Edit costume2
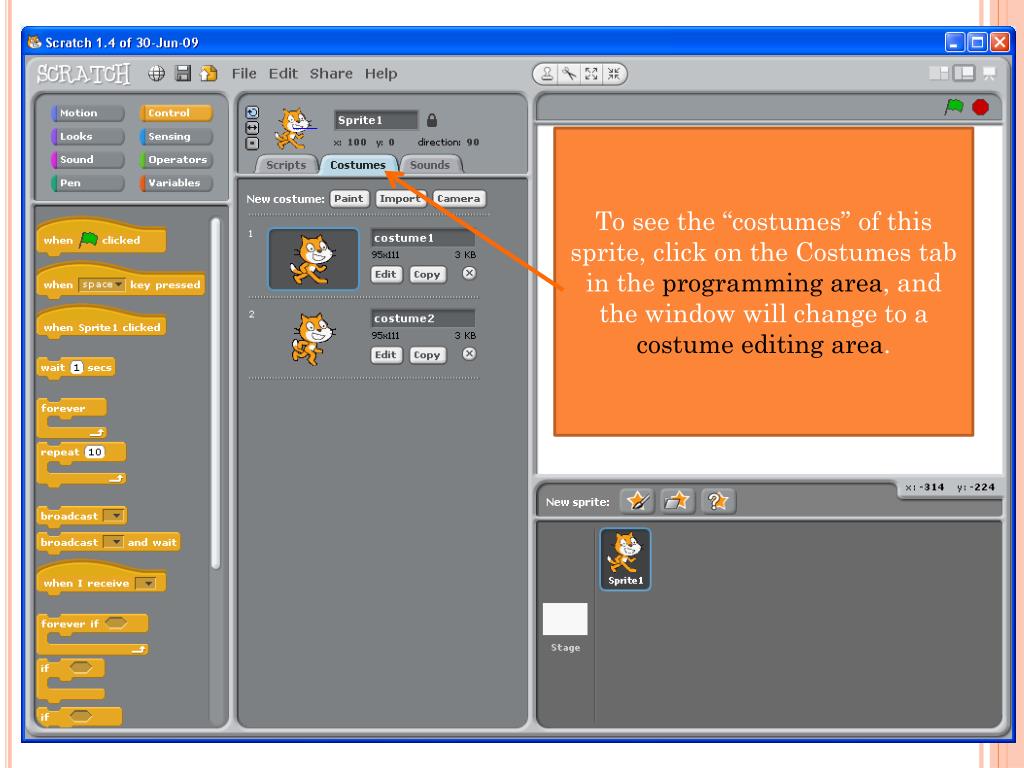 [385, 355]
